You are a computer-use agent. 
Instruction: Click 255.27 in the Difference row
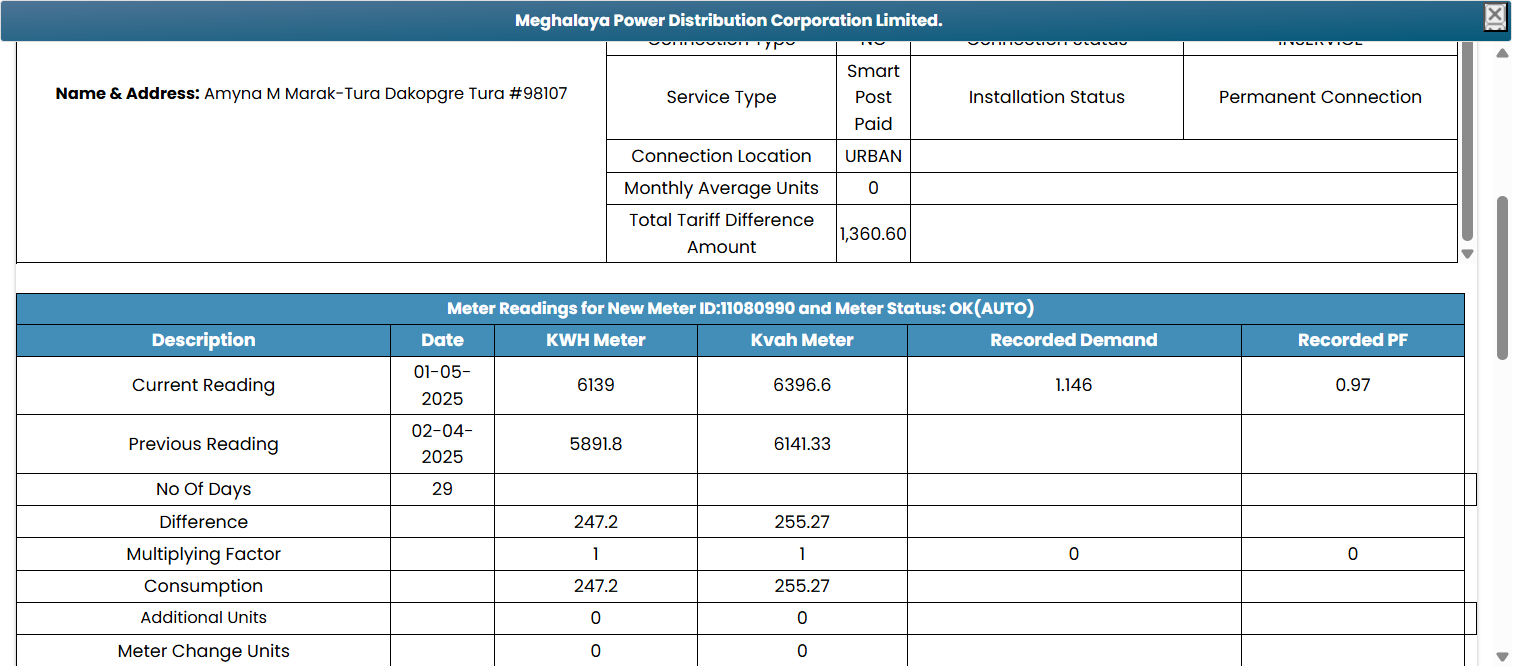tap(802, 522)
